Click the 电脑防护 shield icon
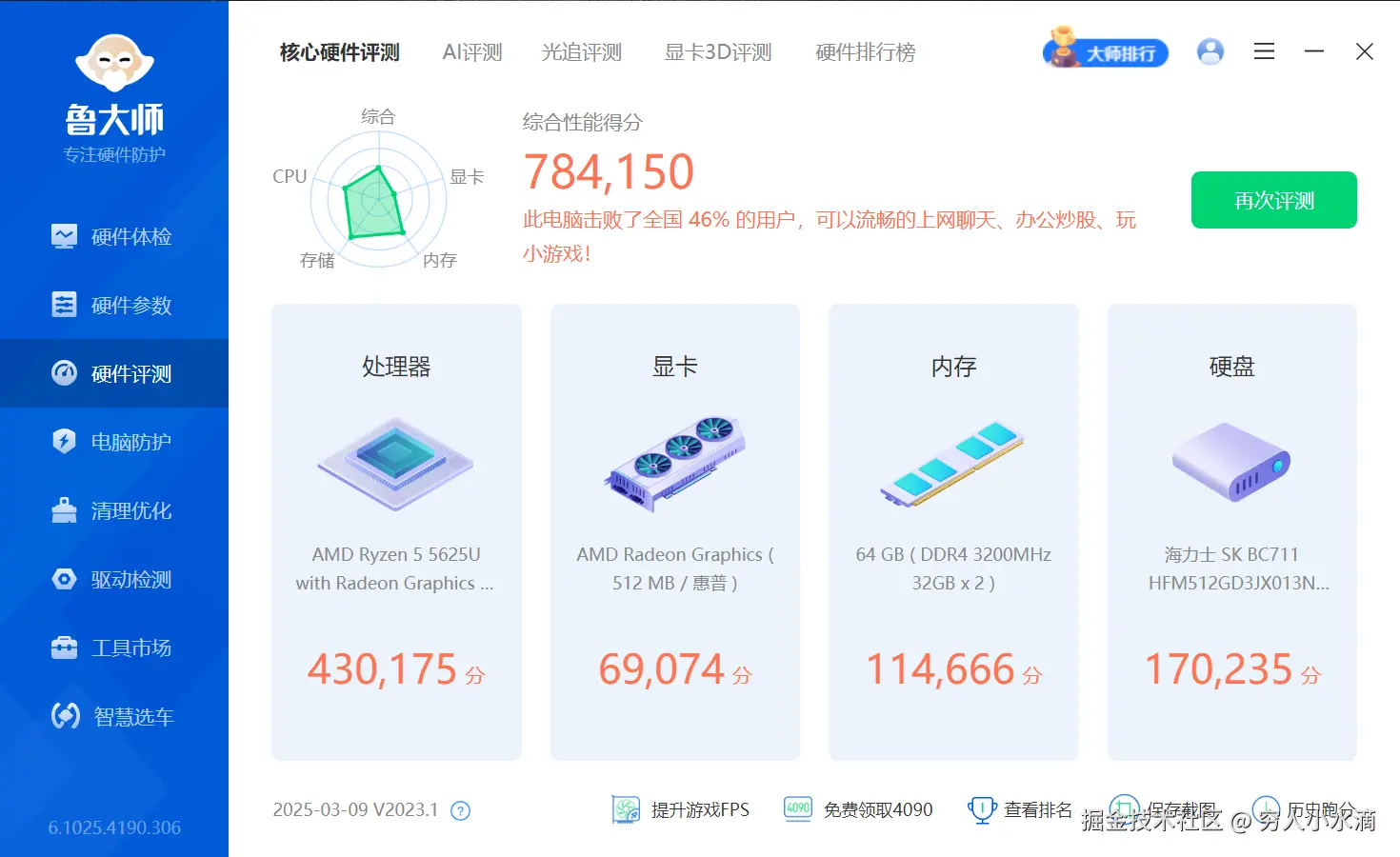 64,442
